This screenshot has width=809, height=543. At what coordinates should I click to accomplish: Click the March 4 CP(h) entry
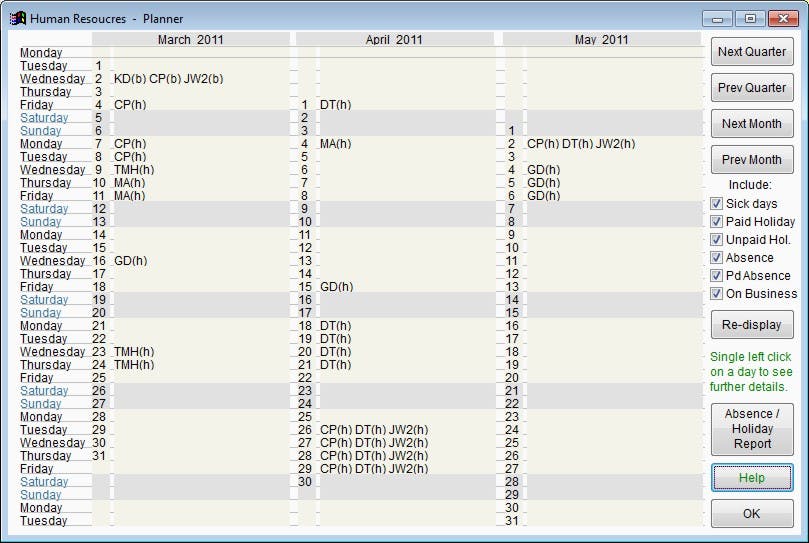tap(130, 105)
